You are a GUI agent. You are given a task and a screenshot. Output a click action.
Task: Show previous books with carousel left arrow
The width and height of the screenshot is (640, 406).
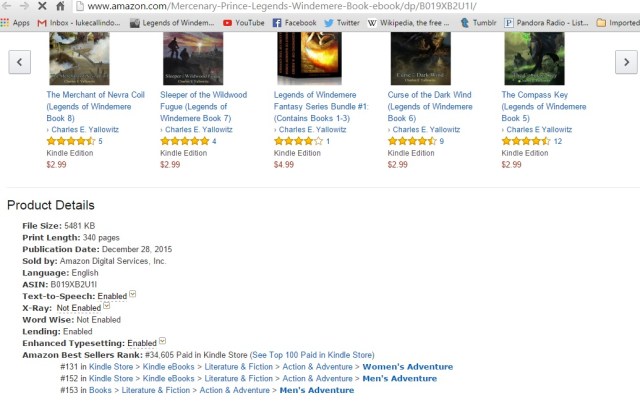[x=20, y=62]
